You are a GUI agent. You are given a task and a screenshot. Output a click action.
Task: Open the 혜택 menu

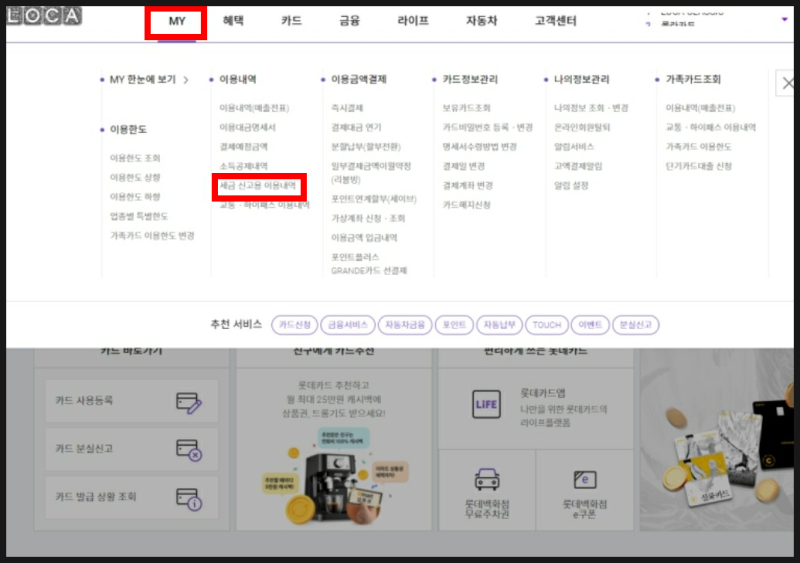(x=233, y=21)
